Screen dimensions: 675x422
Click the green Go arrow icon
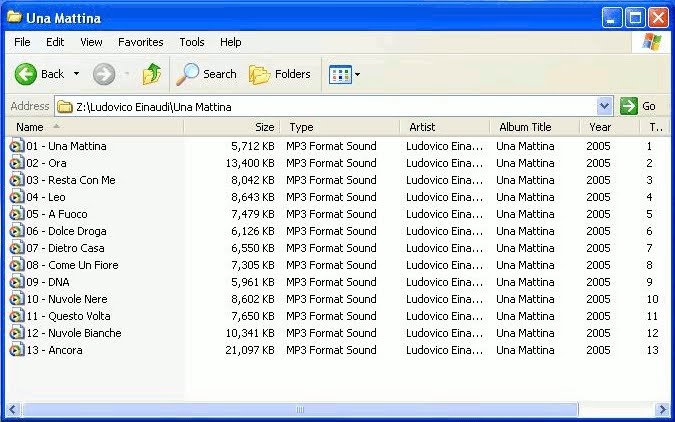629,106
